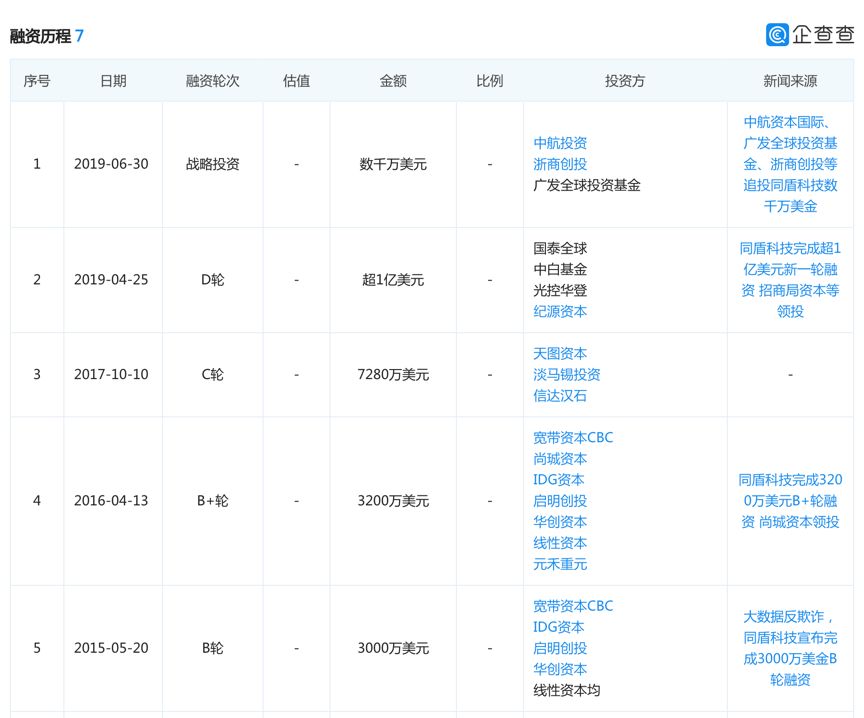Image resolution: width=864 pixels, height=718 pixels.
Task: Select amount cell 数千万美元
Action: pos(393,164)
